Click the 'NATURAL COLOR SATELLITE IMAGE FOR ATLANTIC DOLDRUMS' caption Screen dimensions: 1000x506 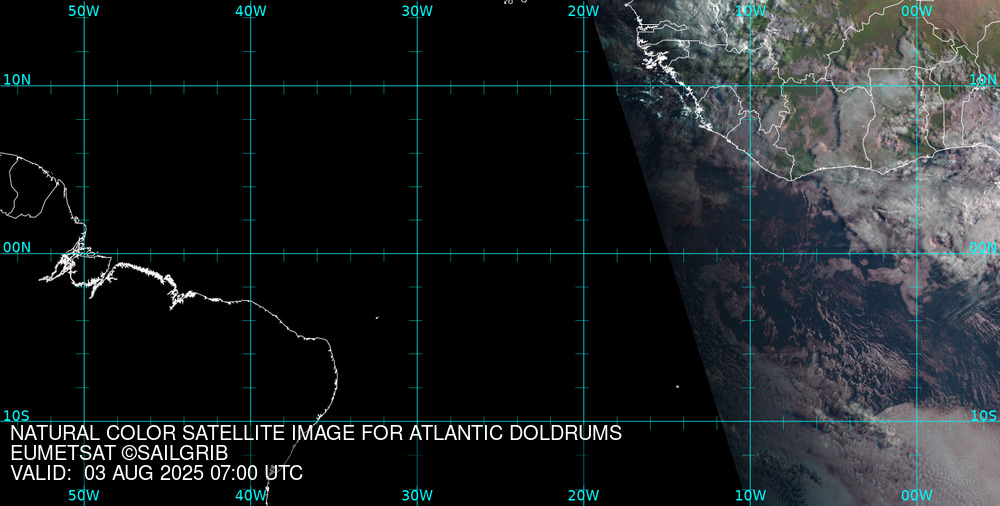[316, 433]
